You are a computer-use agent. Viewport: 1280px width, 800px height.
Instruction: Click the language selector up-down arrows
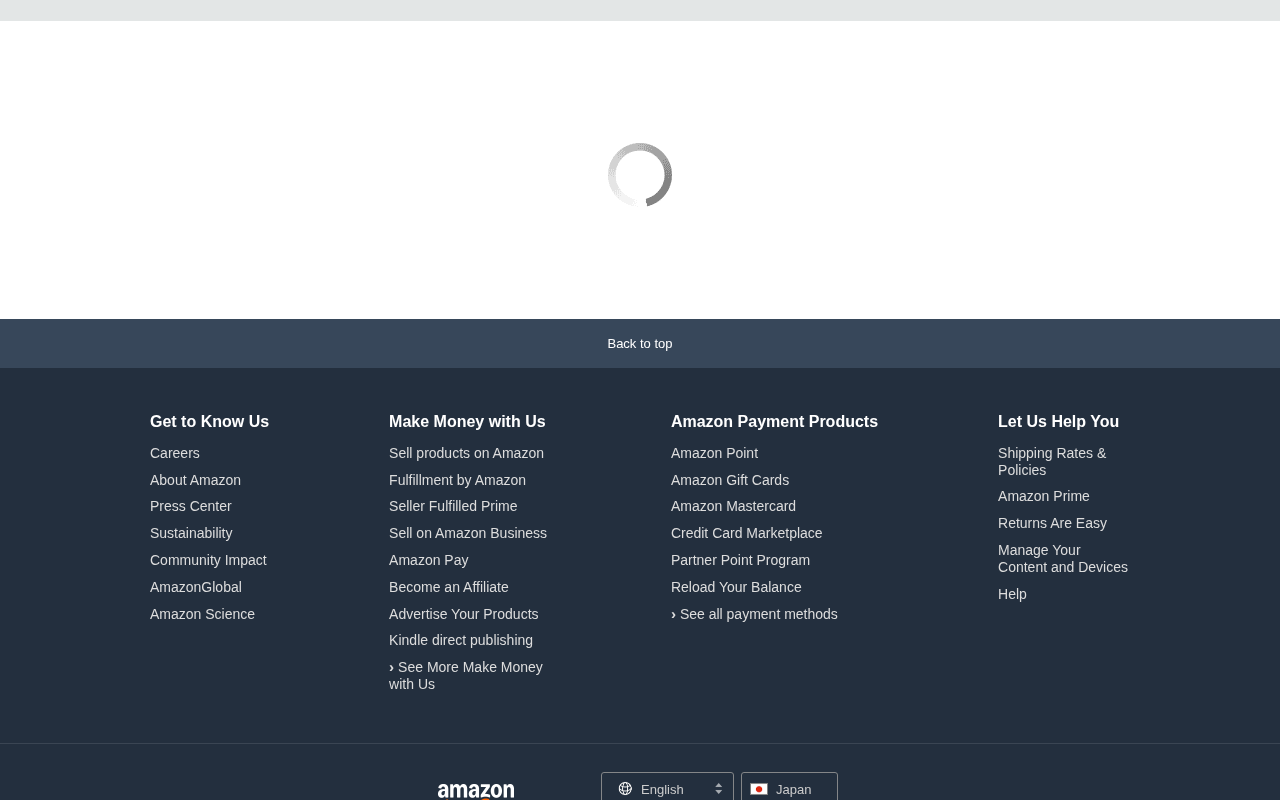tap(718, 789)
